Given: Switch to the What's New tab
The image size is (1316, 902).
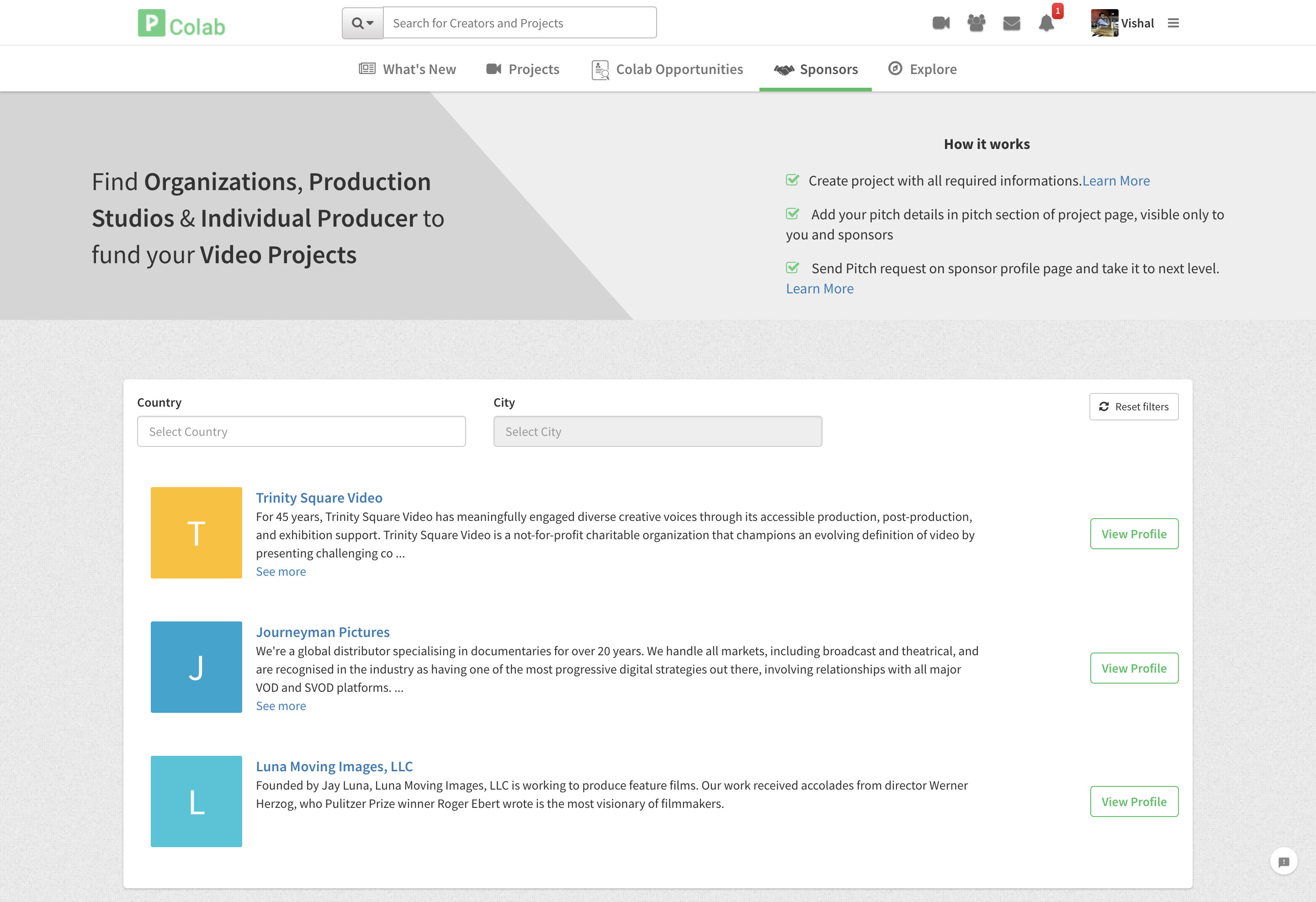Looking at the screenshot, I should tap(407, 69).
